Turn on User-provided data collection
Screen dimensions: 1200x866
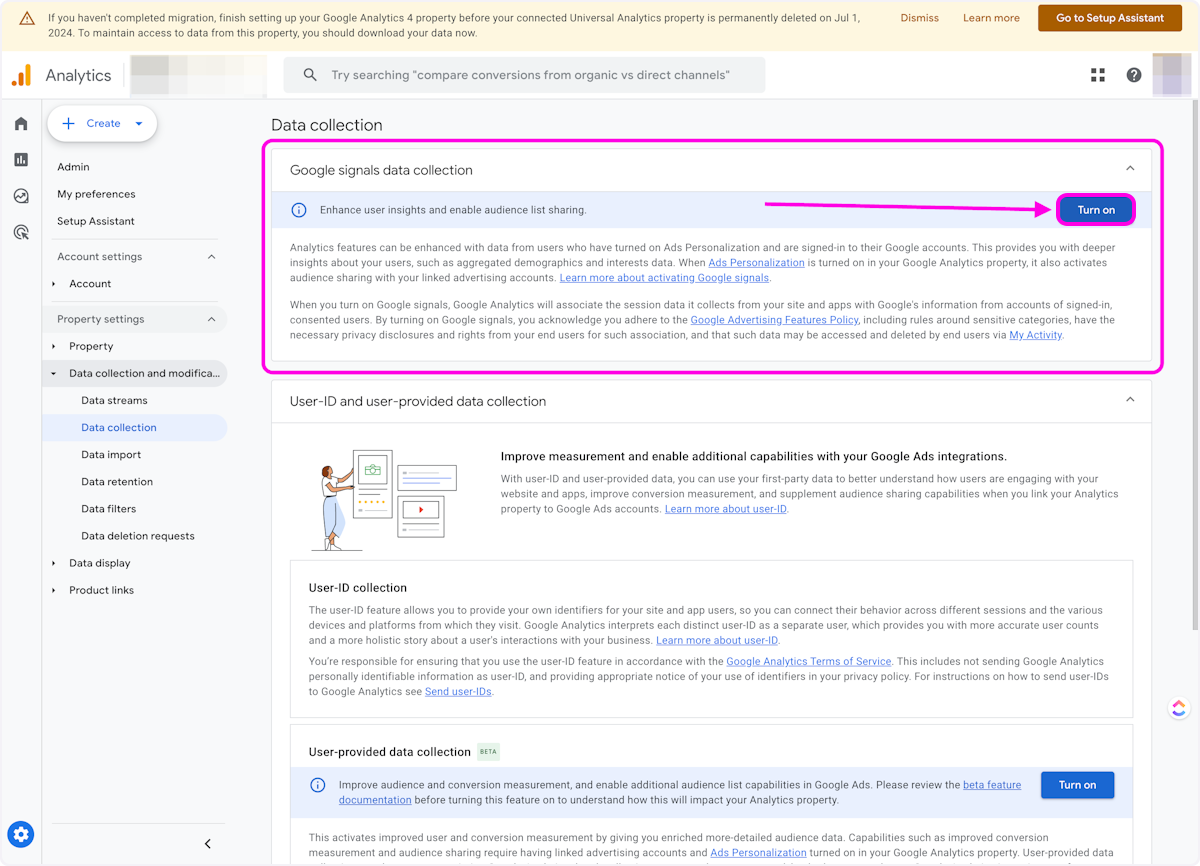pos(1077,785)
